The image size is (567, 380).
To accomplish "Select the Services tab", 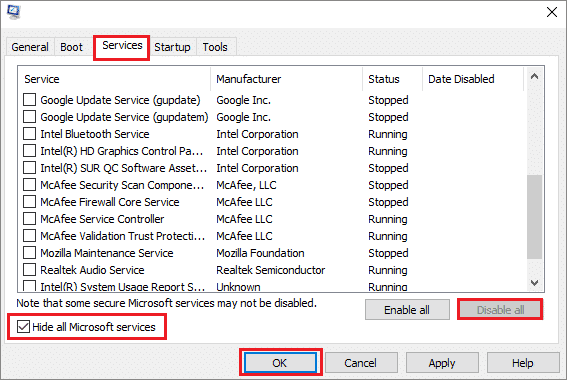I will pyautogui.click(x=122, y=46).
